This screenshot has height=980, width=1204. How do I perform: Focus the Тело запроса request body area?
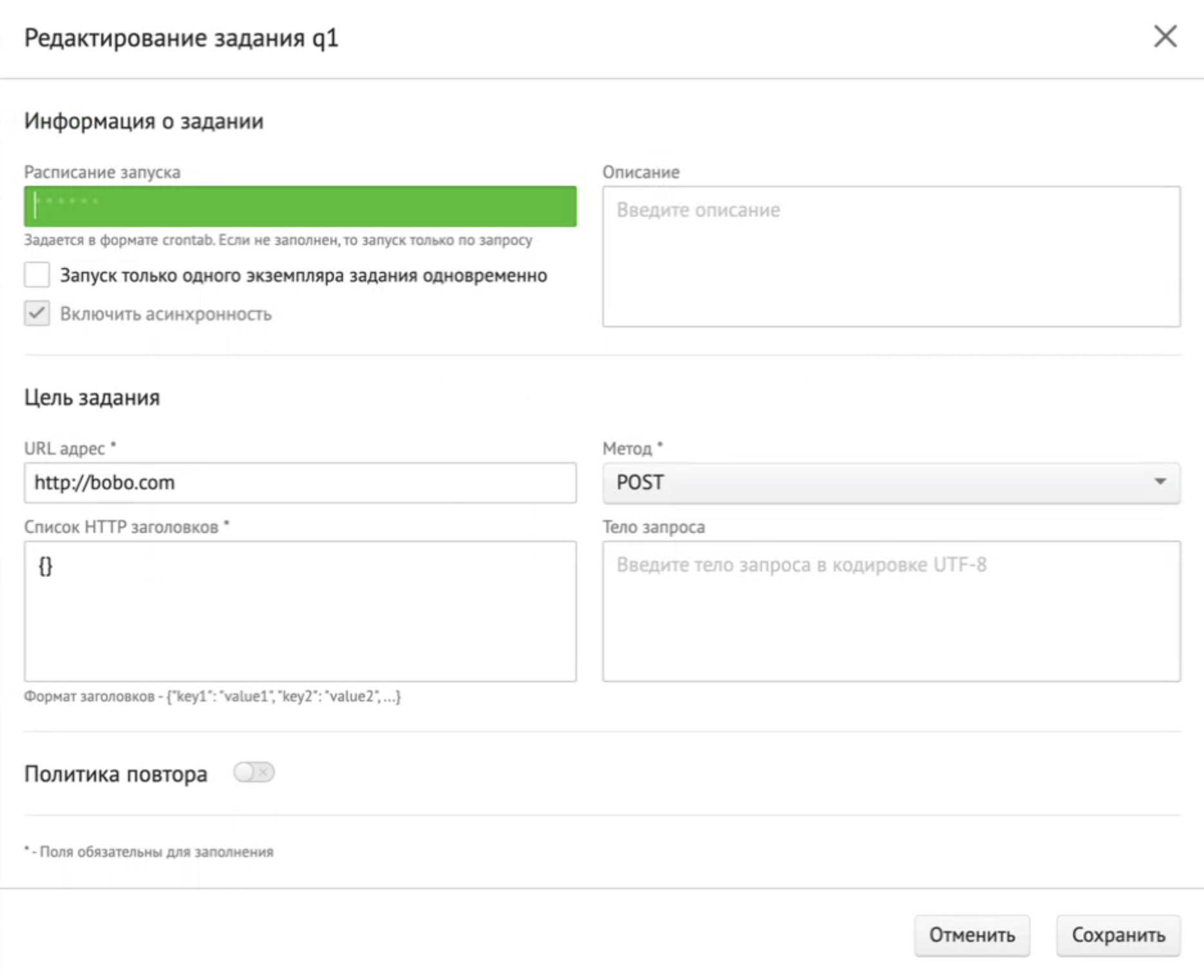click(890, 610)
